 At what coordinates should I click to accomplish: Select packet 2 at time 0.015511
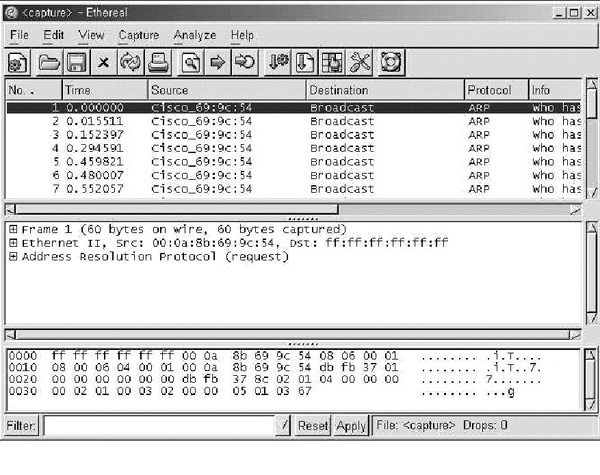pos(294,121)
